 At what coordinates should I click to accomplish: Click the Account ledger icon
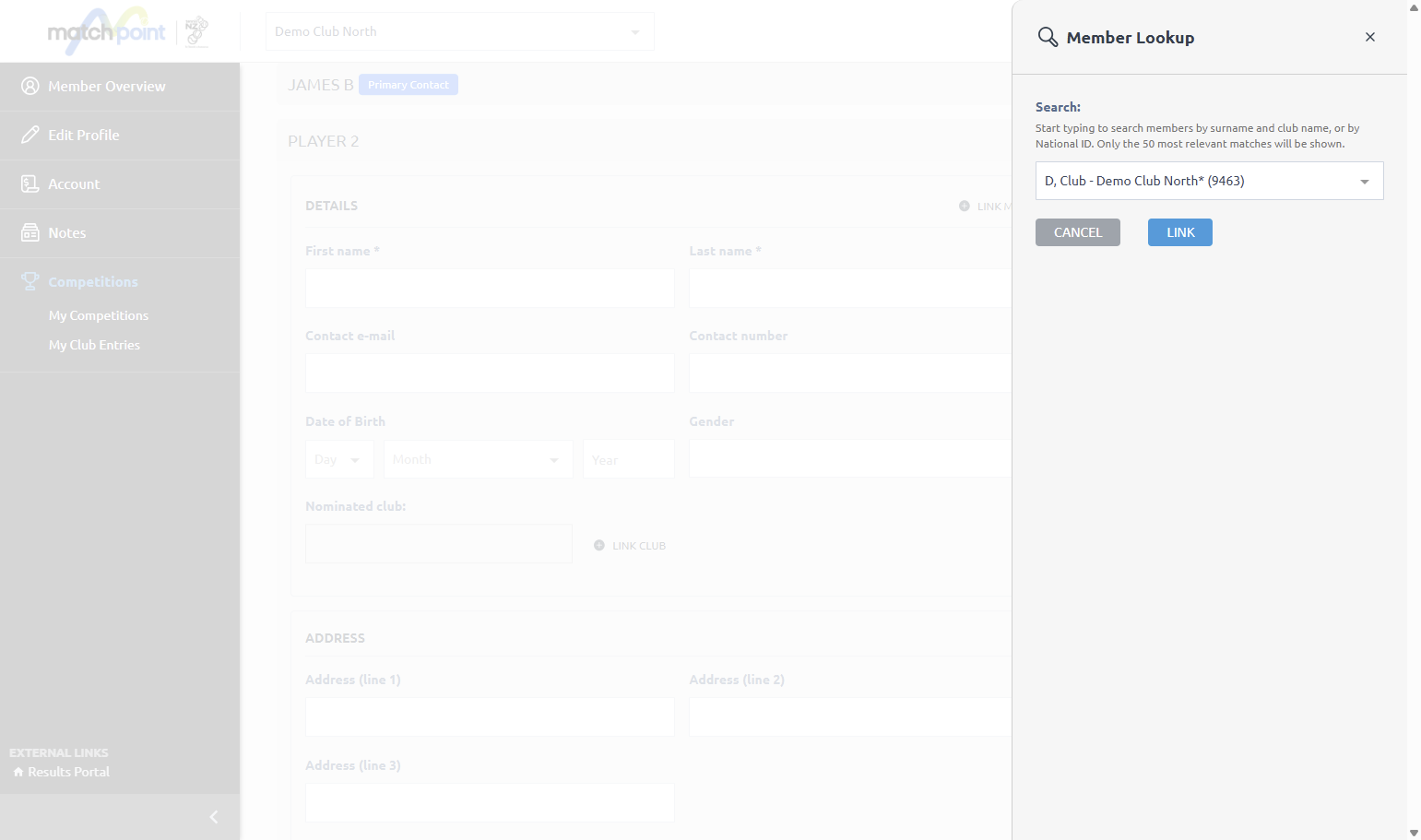30,183
